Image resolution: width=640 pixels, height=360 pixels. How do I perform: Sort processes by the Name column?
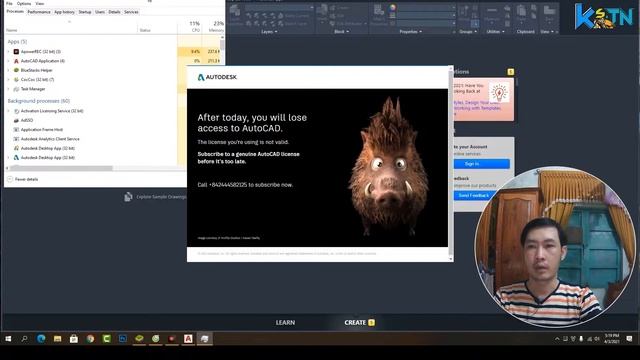11,30
